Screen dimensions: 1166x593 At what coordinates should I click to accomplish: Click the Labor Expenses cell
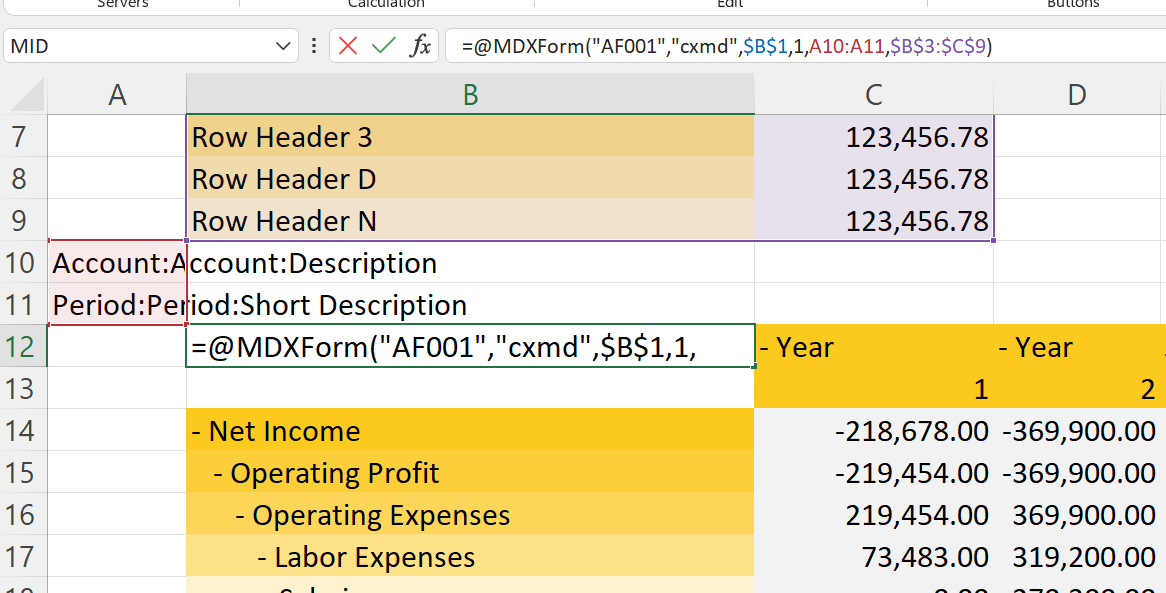tap(470, 557)
